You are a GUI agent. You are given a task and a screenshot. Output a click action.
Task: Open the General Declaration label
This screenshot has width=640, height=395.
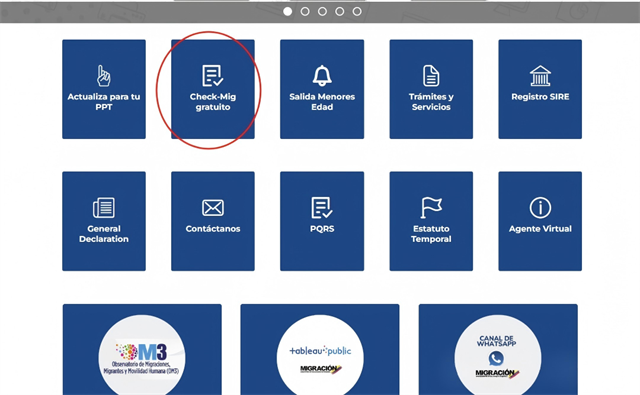tap(104, 234)
